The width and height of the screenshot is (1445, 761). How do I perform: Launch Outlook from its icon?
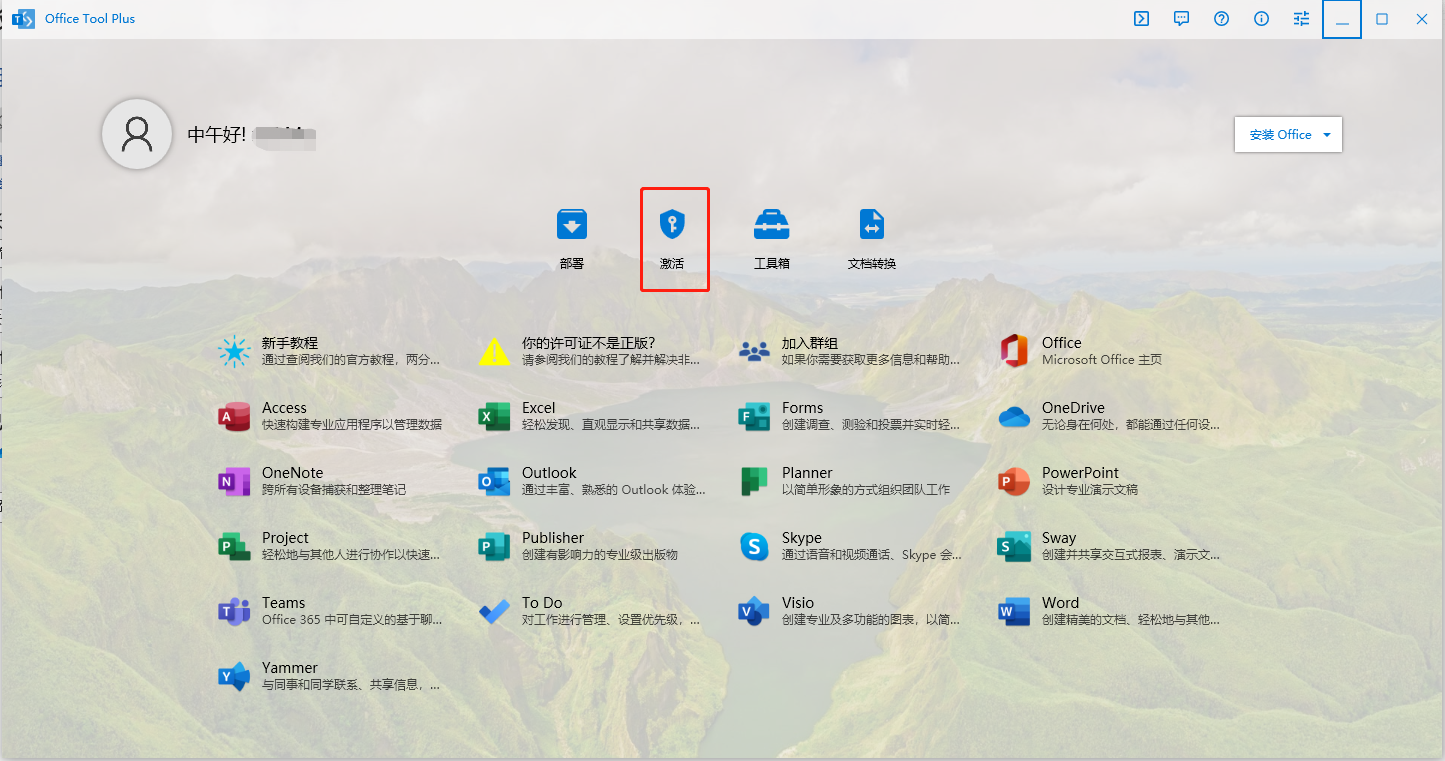pyautogui.click(x=494, y=481)
